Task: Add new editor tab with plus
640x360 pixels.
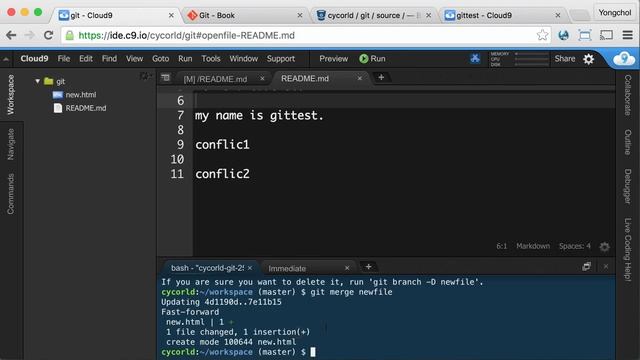Action: coord(381,77)
